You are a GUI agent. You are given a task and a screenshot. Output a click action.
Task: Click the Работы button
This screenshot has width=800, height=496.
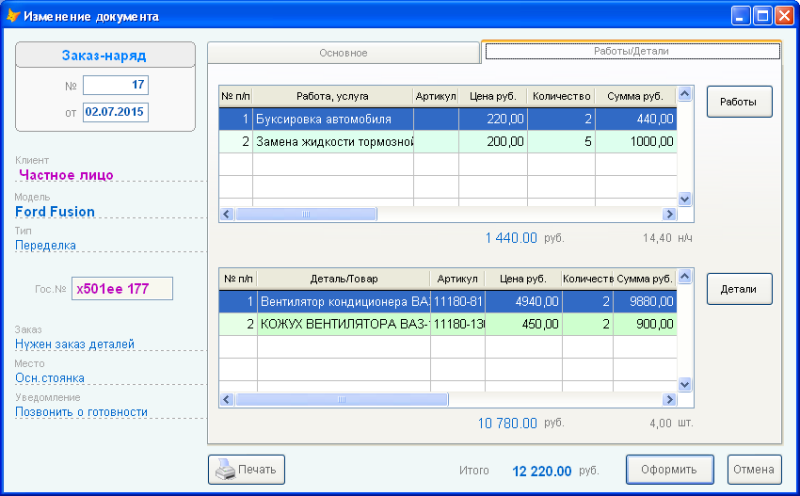(739, 102)
